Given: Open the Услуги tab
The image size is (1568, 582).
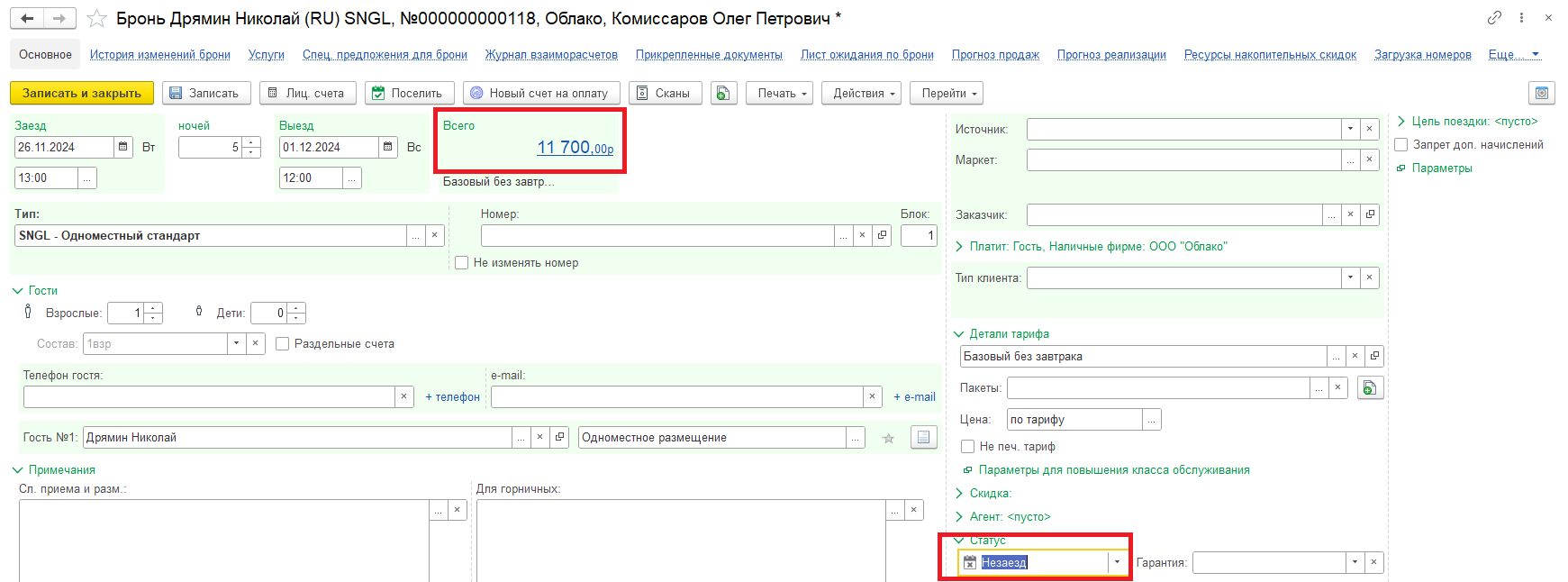Looking at the screenshot, I should tap(267, 54).
